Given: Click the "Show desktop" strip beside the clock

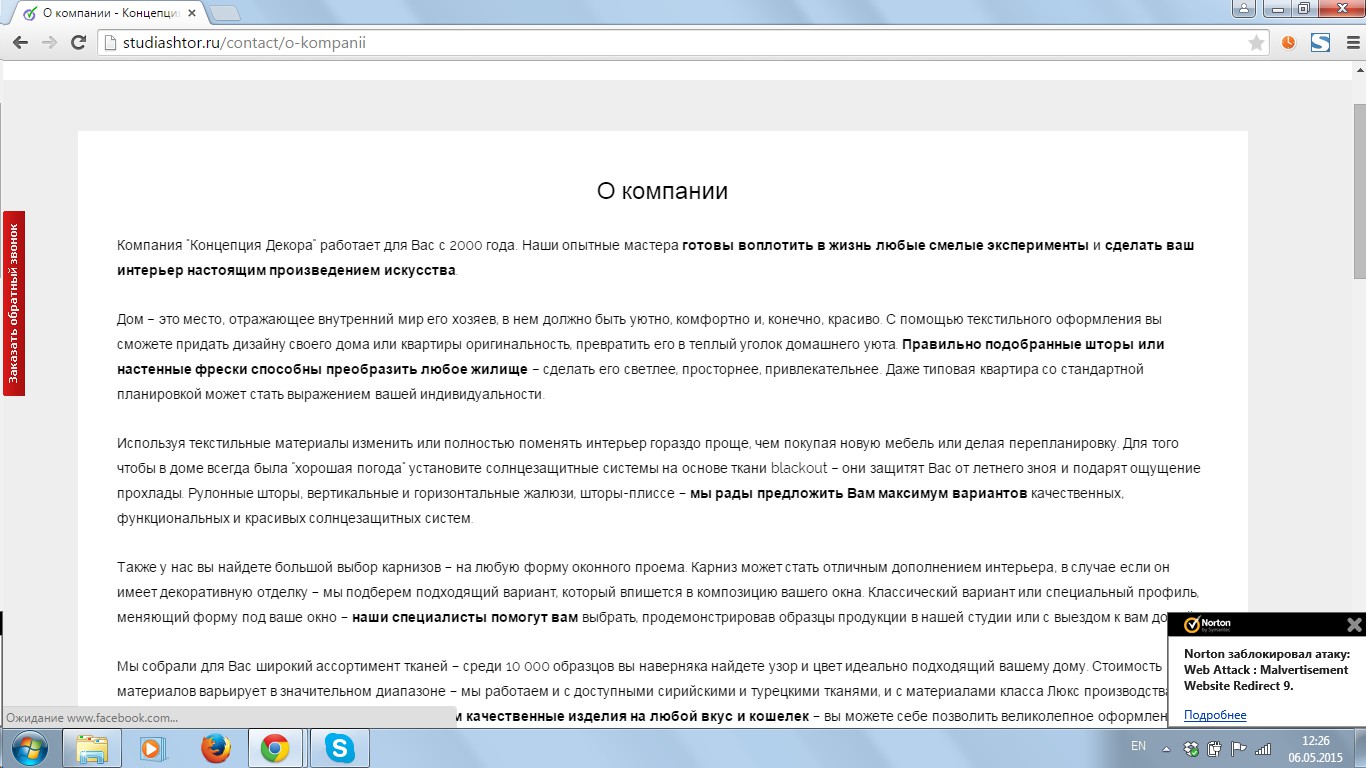Looking at the screenshot, I should [1359, 748].
